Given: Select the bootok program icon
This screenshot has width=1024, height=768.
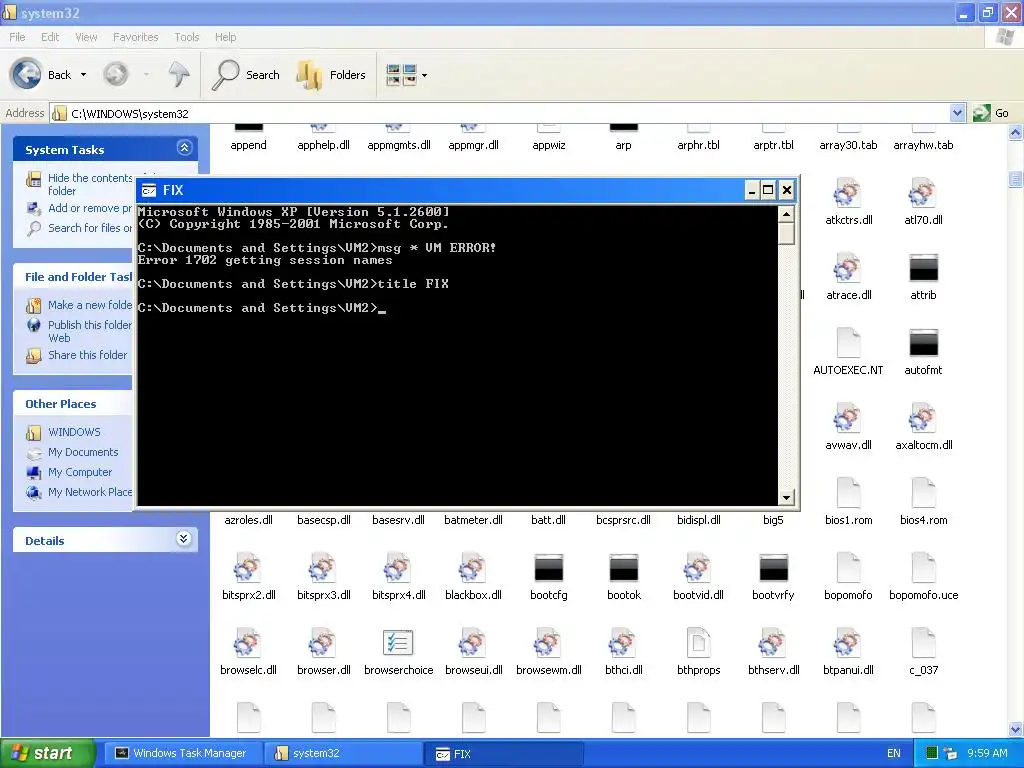Looking at the screenshot, I should 623,569.
